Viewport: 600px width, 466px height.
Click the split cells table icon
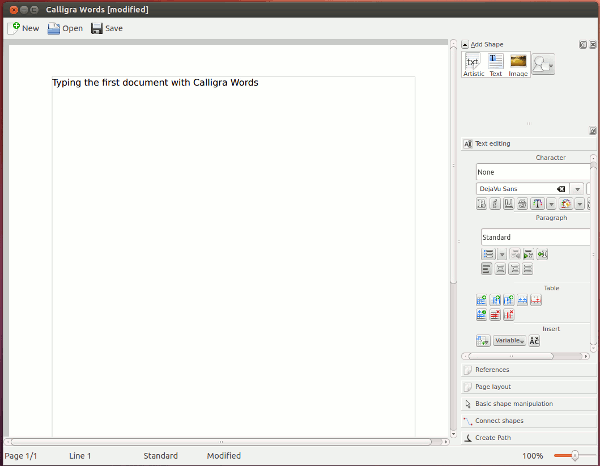(536, 300)
